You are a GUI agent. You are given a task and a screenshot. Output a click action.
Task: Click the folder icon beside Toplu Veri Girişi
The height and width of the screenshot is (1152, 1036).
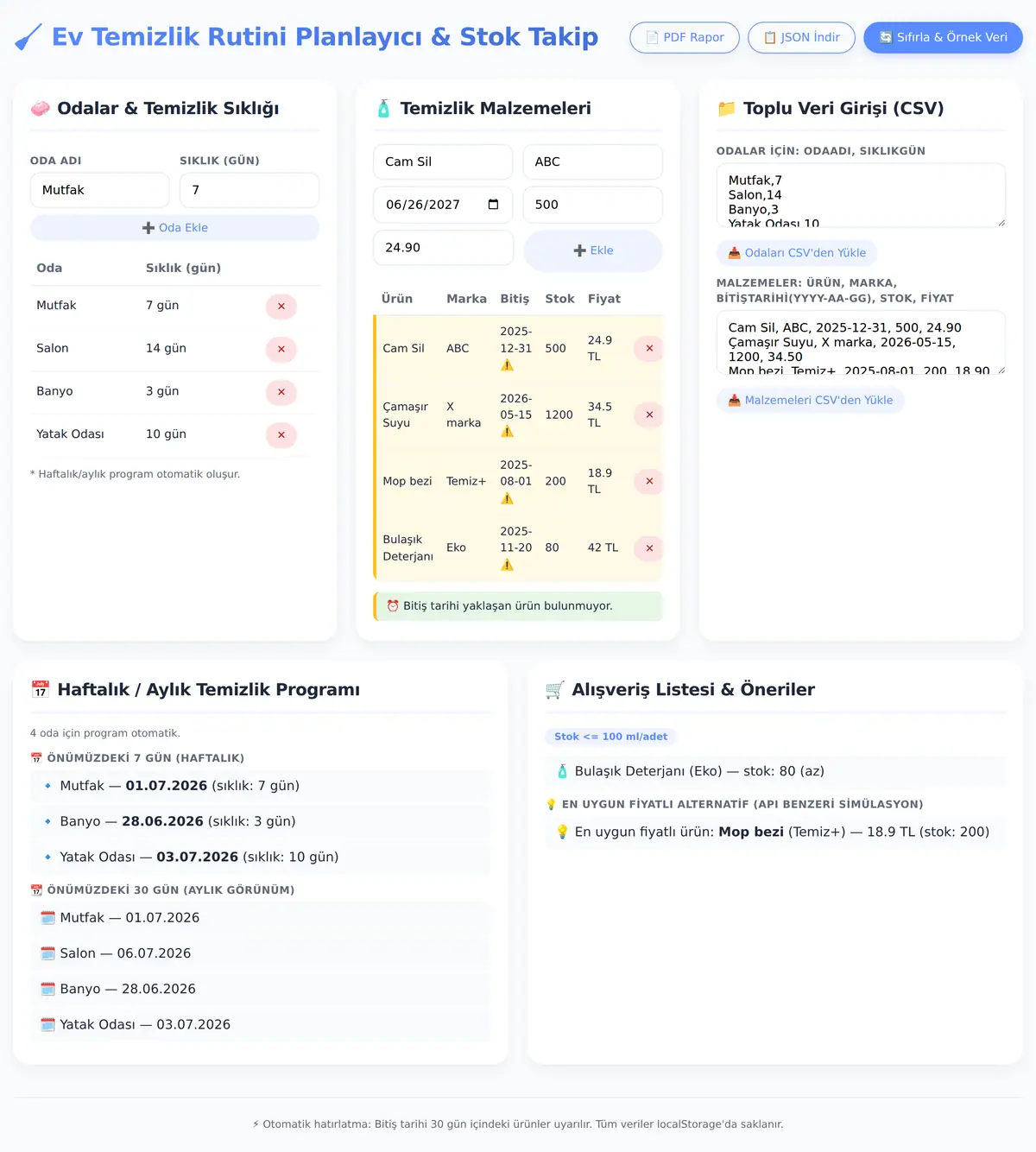click(727, 109)
